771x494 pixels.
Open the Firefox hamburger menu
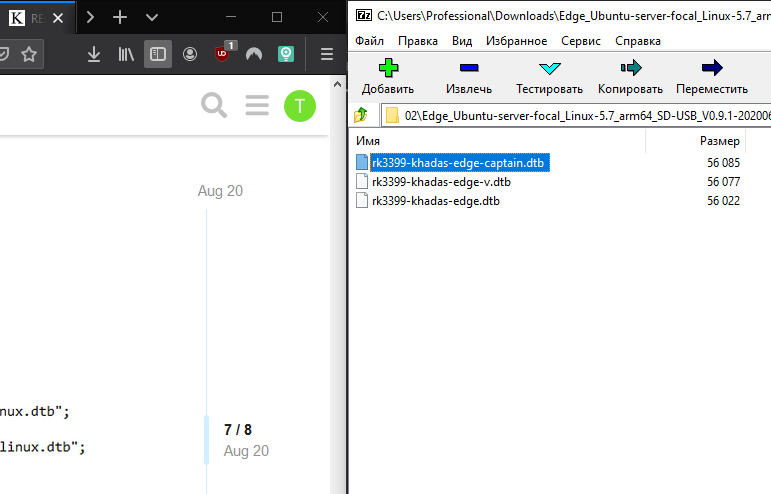(327, 54)
